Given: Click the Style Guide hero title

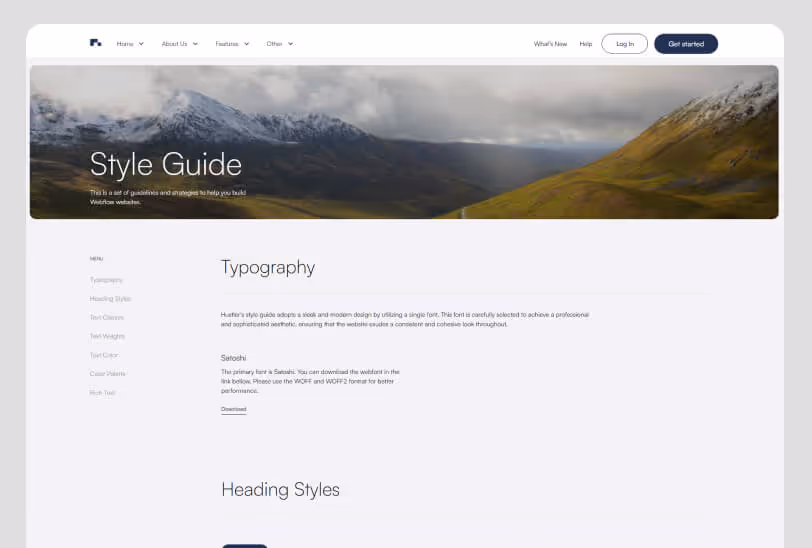Looking at the screenshot, I should click(x=166, y=164).
